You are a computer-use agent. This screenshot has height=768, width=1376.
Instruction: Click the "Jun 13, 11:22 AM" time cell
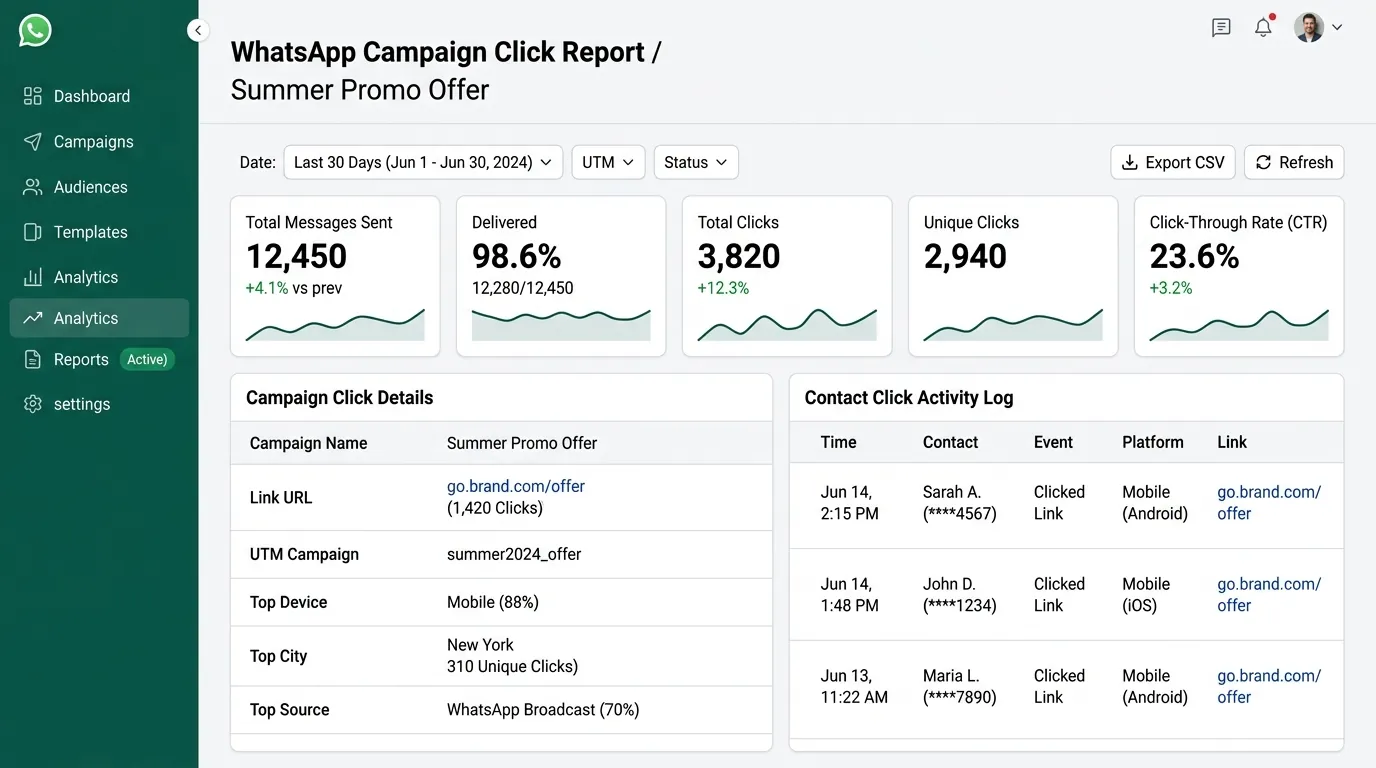854,687
